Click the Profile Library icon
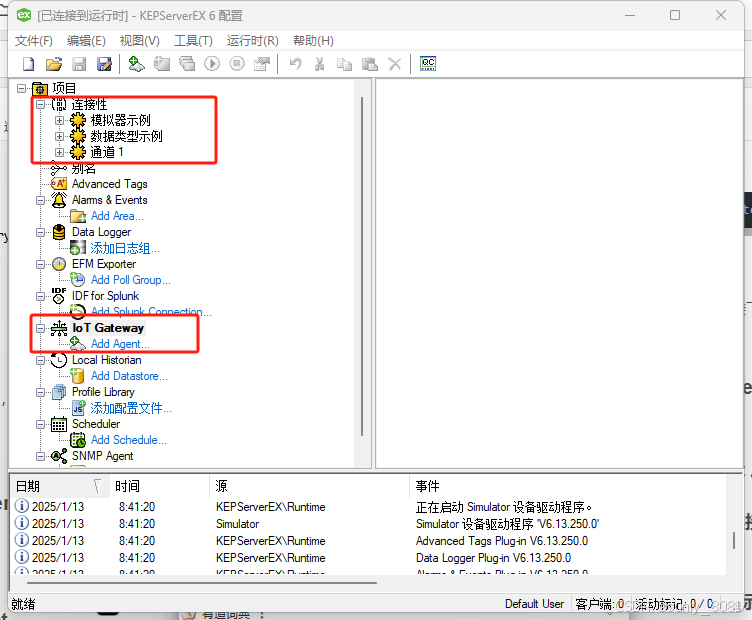The width and height of the screenshot is (752, 620). coord(59,392)
